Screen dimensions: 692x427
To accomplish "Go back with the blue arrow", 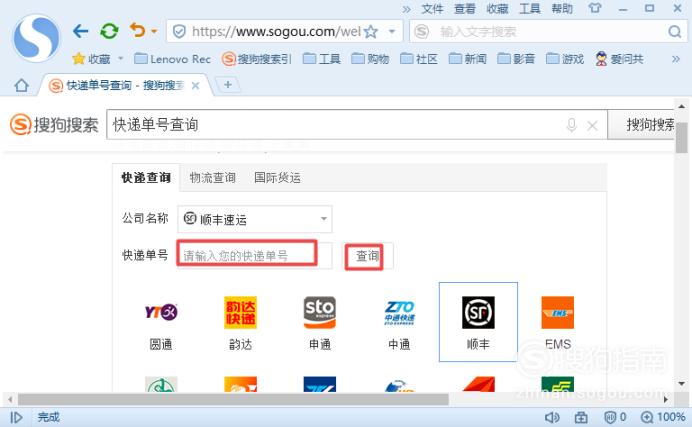I will click(80, 31).
